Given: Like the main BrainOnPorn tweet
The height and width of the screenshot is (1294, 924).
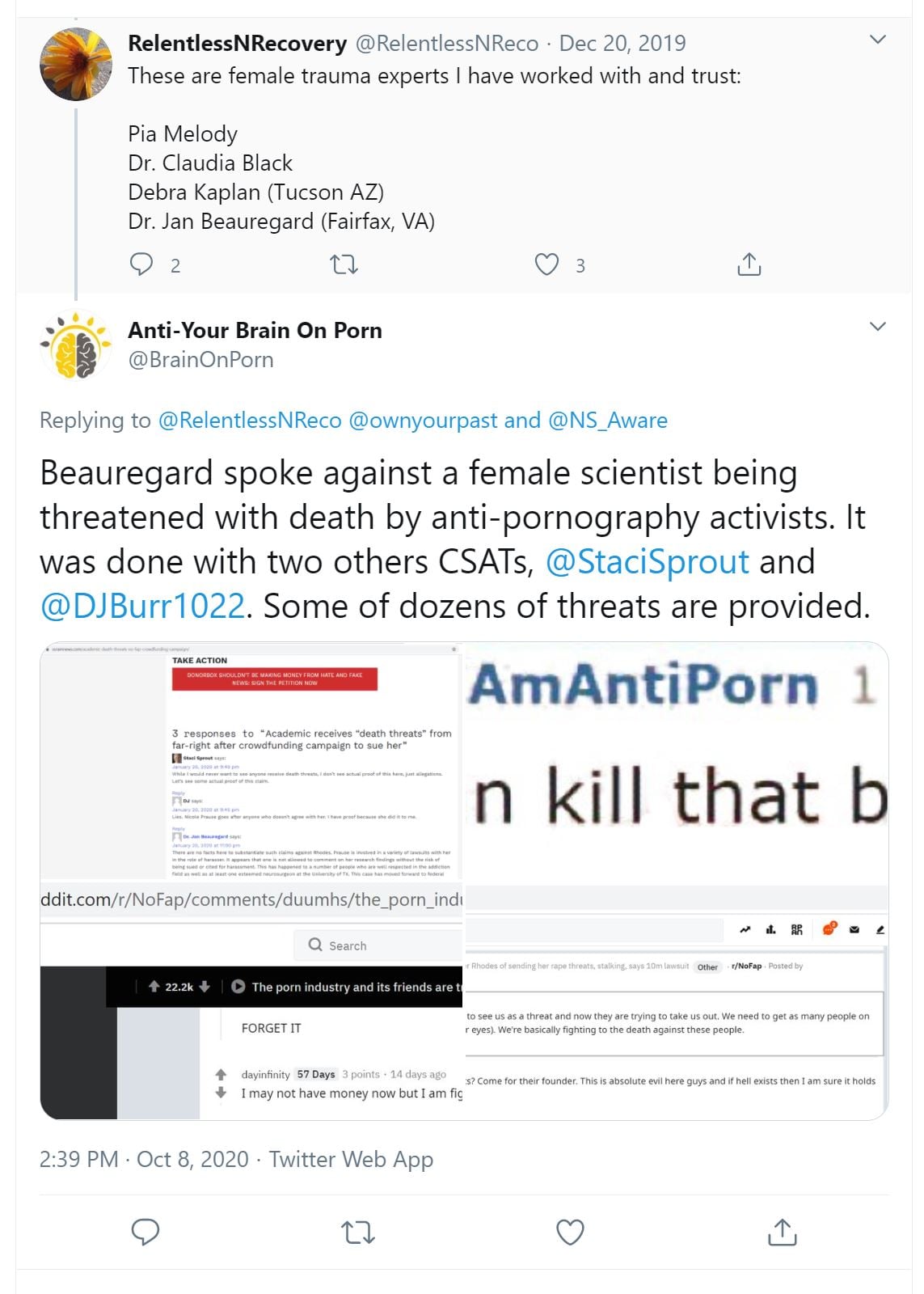Looking at the screenshot, I should [x=570, y=1232].
